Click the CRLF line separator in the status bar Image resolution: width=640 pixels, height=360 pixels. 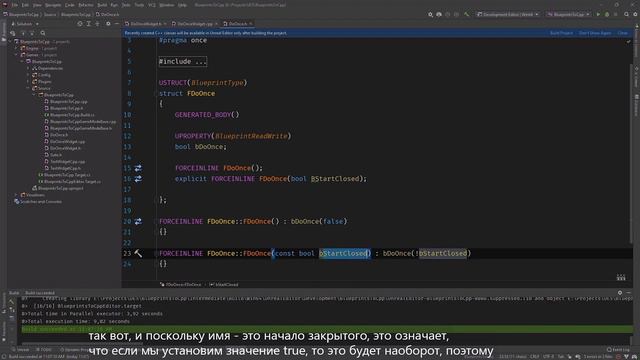(x=534, y=356)
